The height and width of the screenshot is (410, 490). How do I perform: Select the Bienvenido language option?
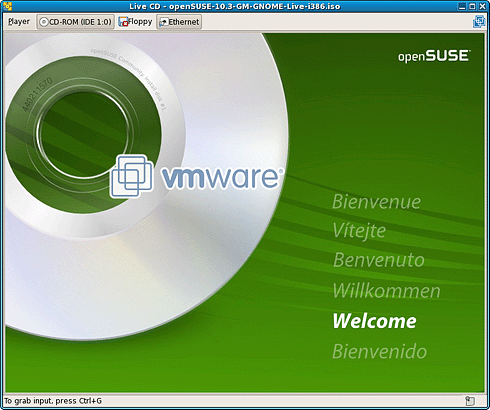pyautogui.click(x=379, y=351)
